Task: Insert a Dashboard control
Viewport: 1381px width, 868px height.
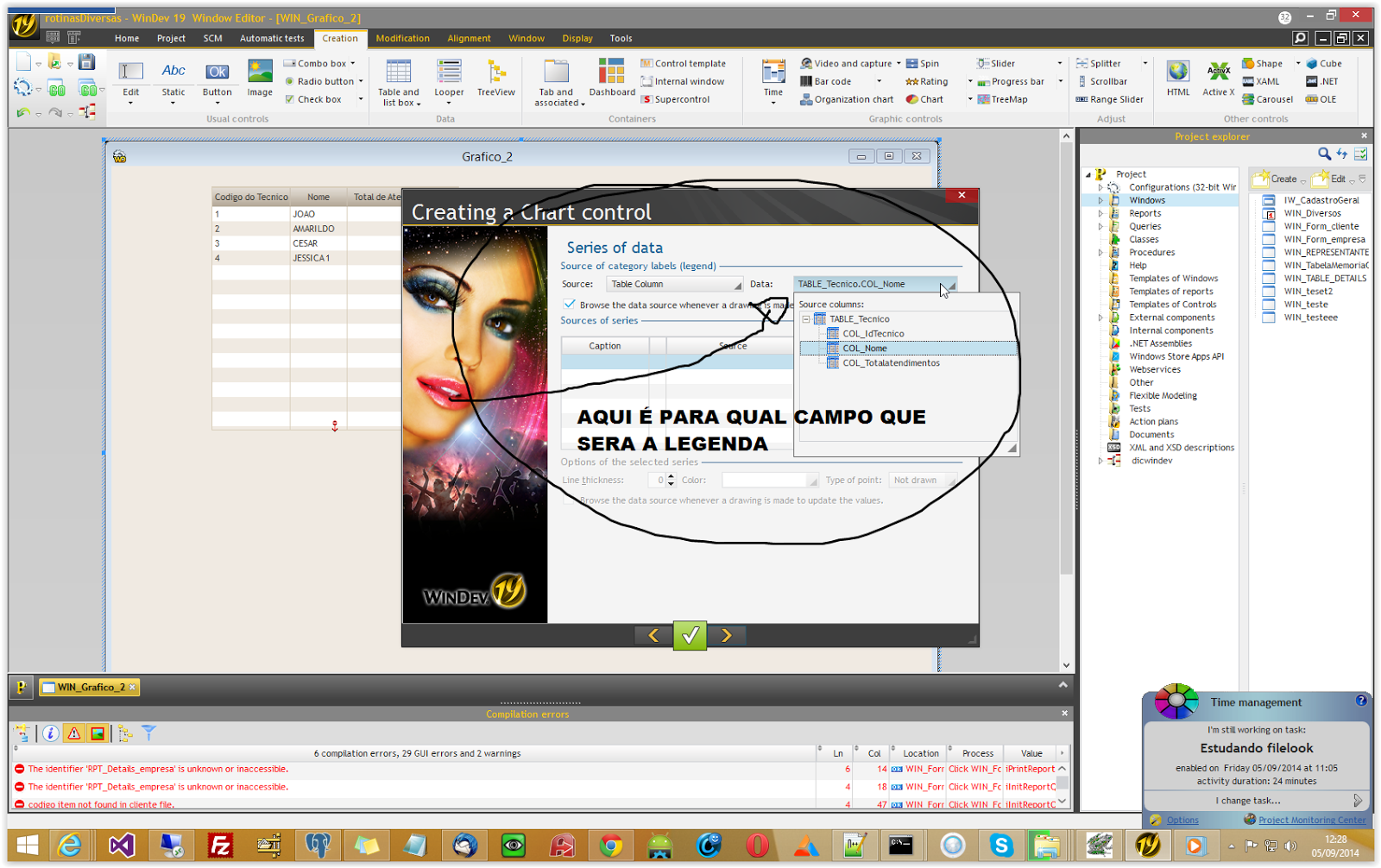Action: [x=612, y=78]
